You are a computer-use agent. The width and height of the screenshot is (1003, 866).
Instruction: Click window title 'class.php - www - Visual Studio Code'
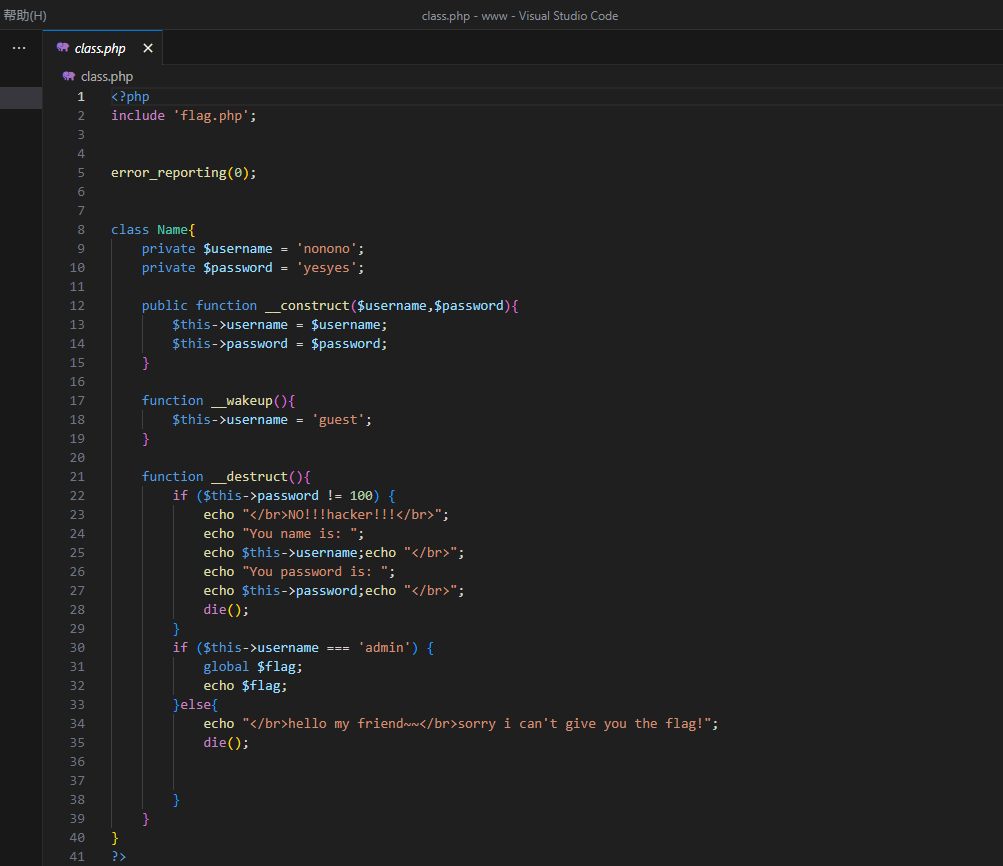[x=520, y=16]
